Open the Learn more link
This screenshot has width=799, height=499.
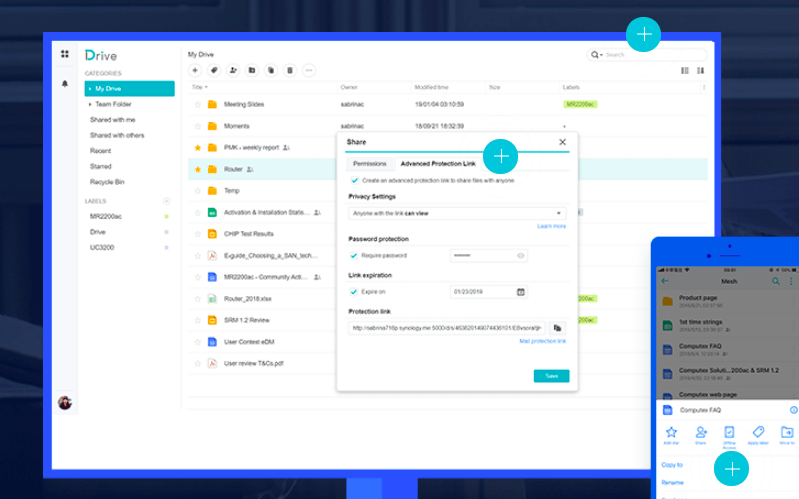[x=551, y=226]
